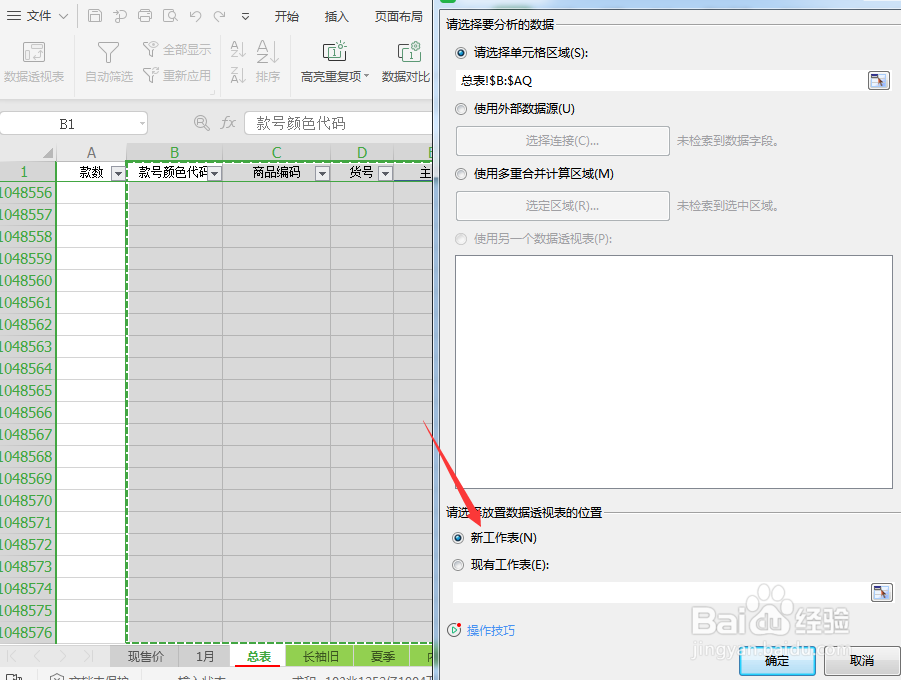Select the 新工作表(N) radio button
This screenshot has width=901, height=680.
point(460,537)
